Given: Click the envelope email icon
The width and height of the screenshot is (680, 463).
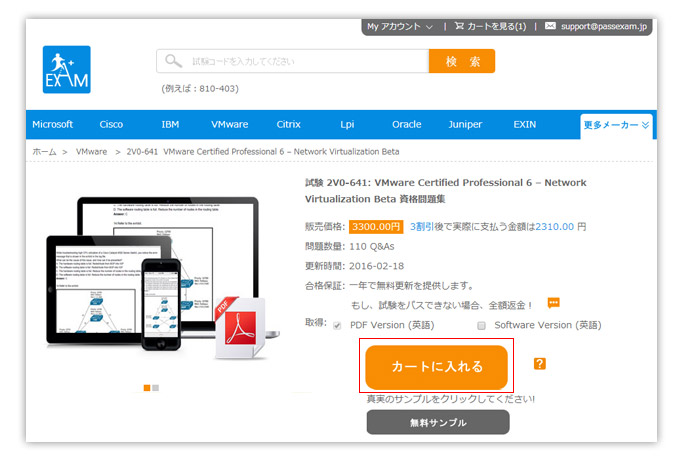Looking at the screenshot, I should [x=550, y=26].
